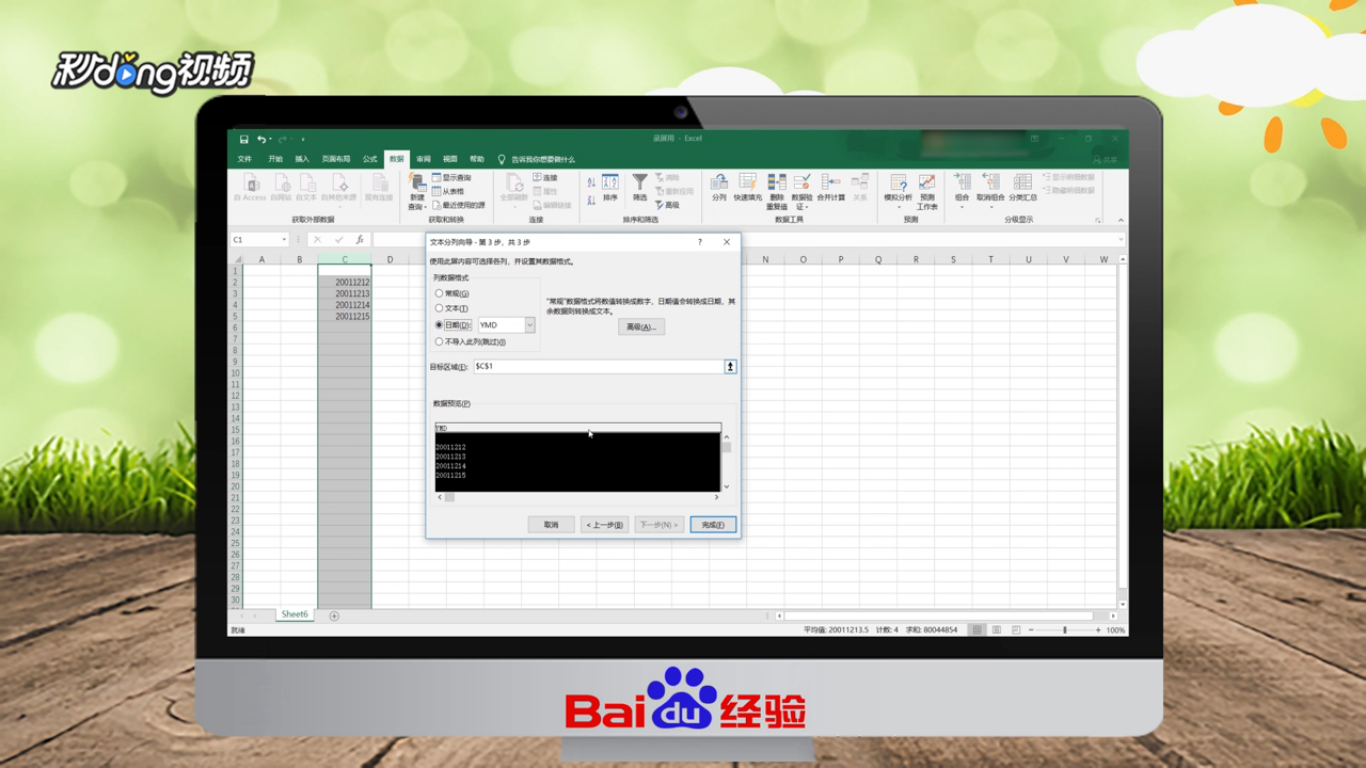
Task: Click the 分类汇总 (Subtotal) icon
Action: point(1022,187)
